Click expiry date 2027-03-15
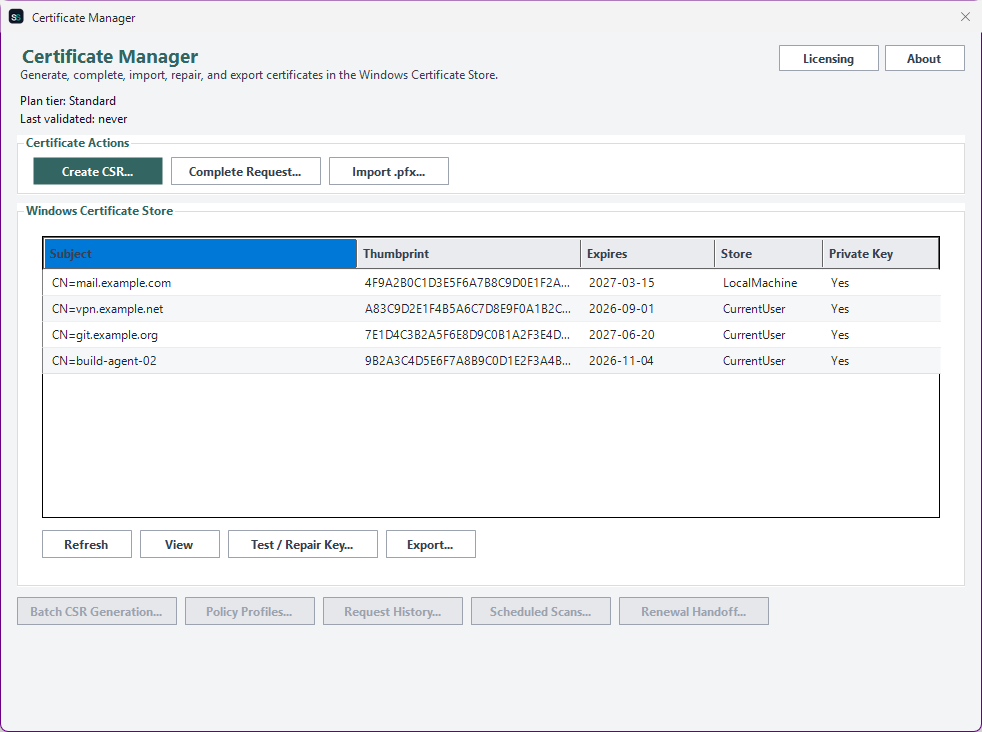The image size is (982, 732). (x=621, y=283)
